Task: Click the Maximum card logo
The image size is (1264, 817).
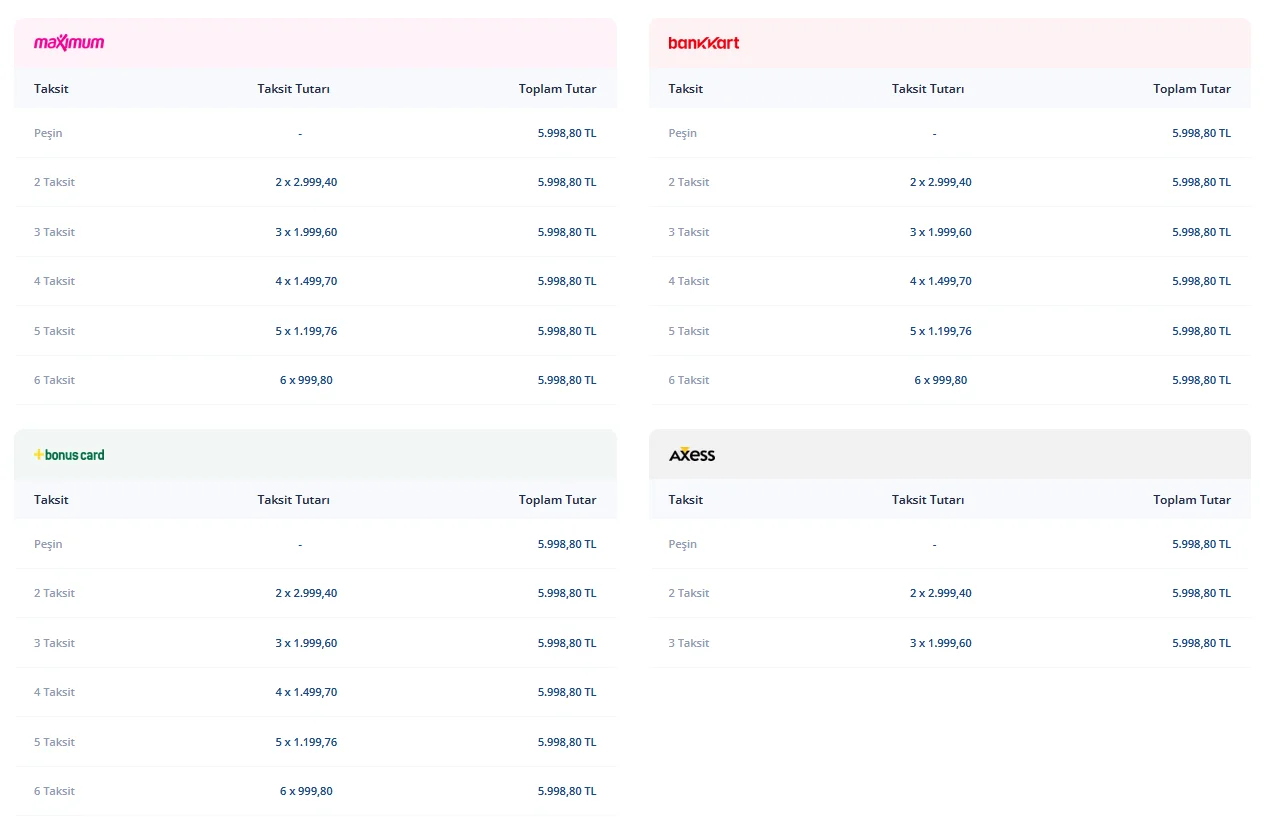Action: click(x=69, y=43)
